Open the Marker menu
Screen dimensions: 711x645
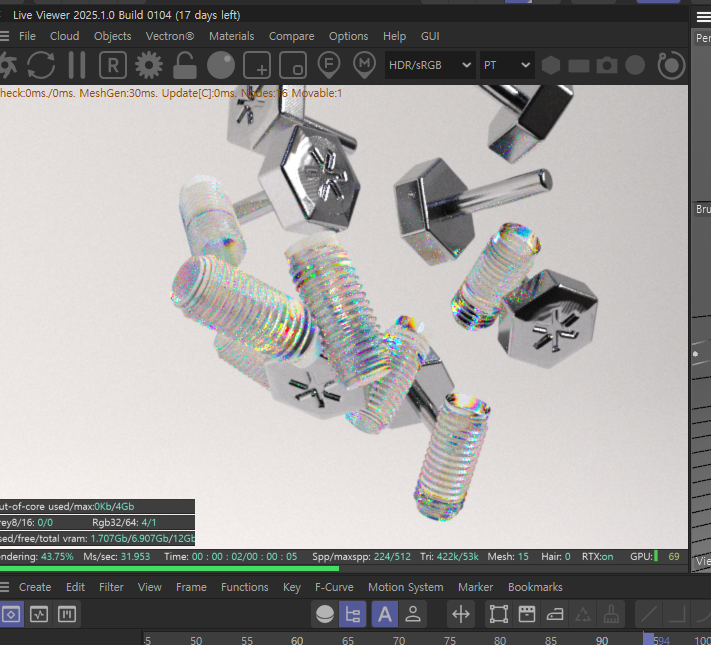[476, 587]
